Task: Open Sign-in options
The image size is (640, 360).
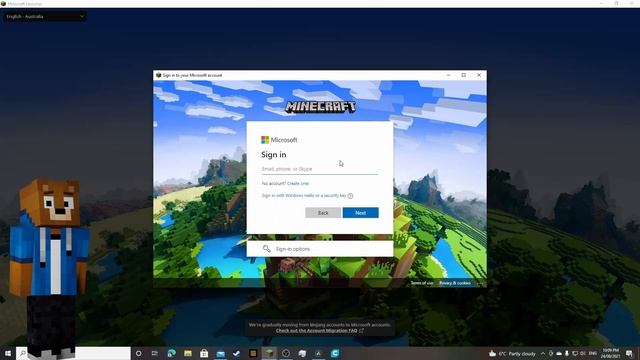Action: (320, 249)
